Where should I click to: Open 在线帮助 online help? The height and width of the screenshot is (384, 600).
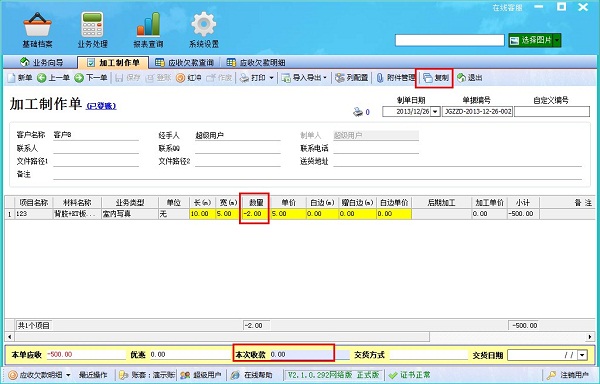[x=253, y=375]
